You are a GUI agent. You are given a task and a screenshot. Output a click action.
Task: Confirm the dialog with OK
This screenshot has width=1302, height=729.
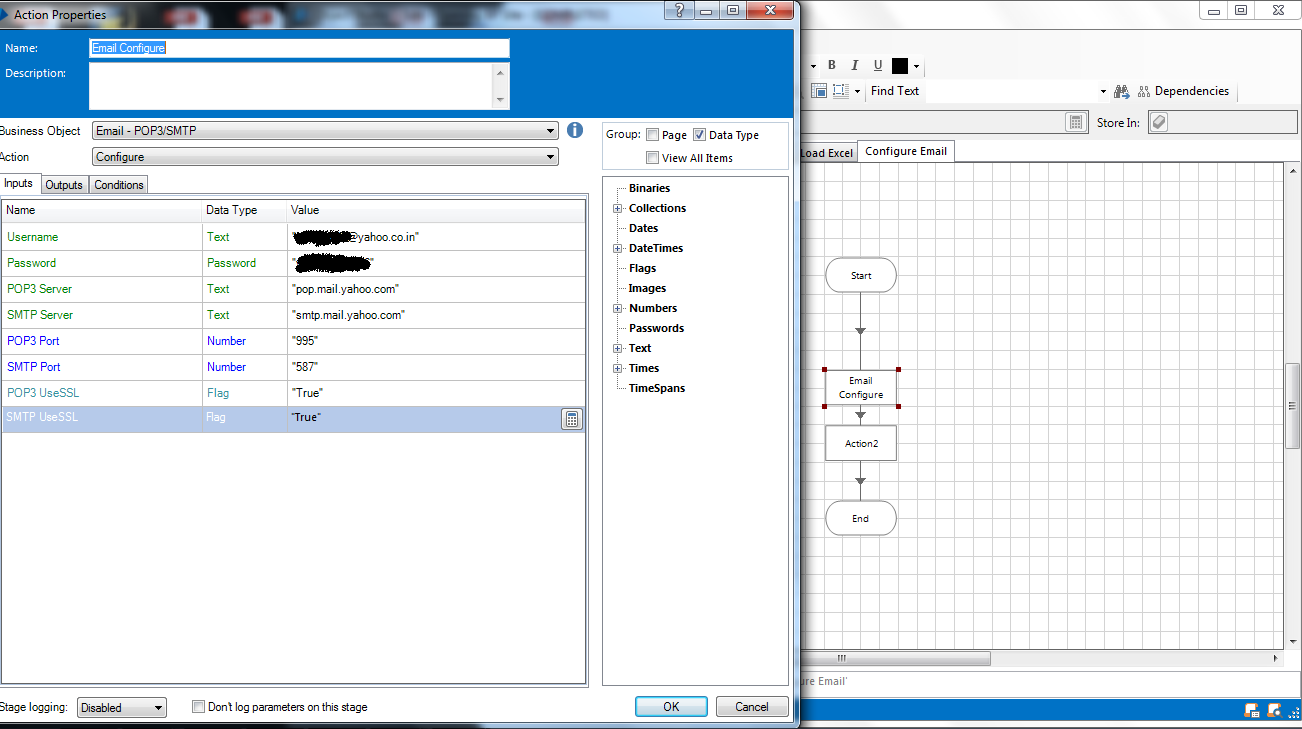pos(671,706)
